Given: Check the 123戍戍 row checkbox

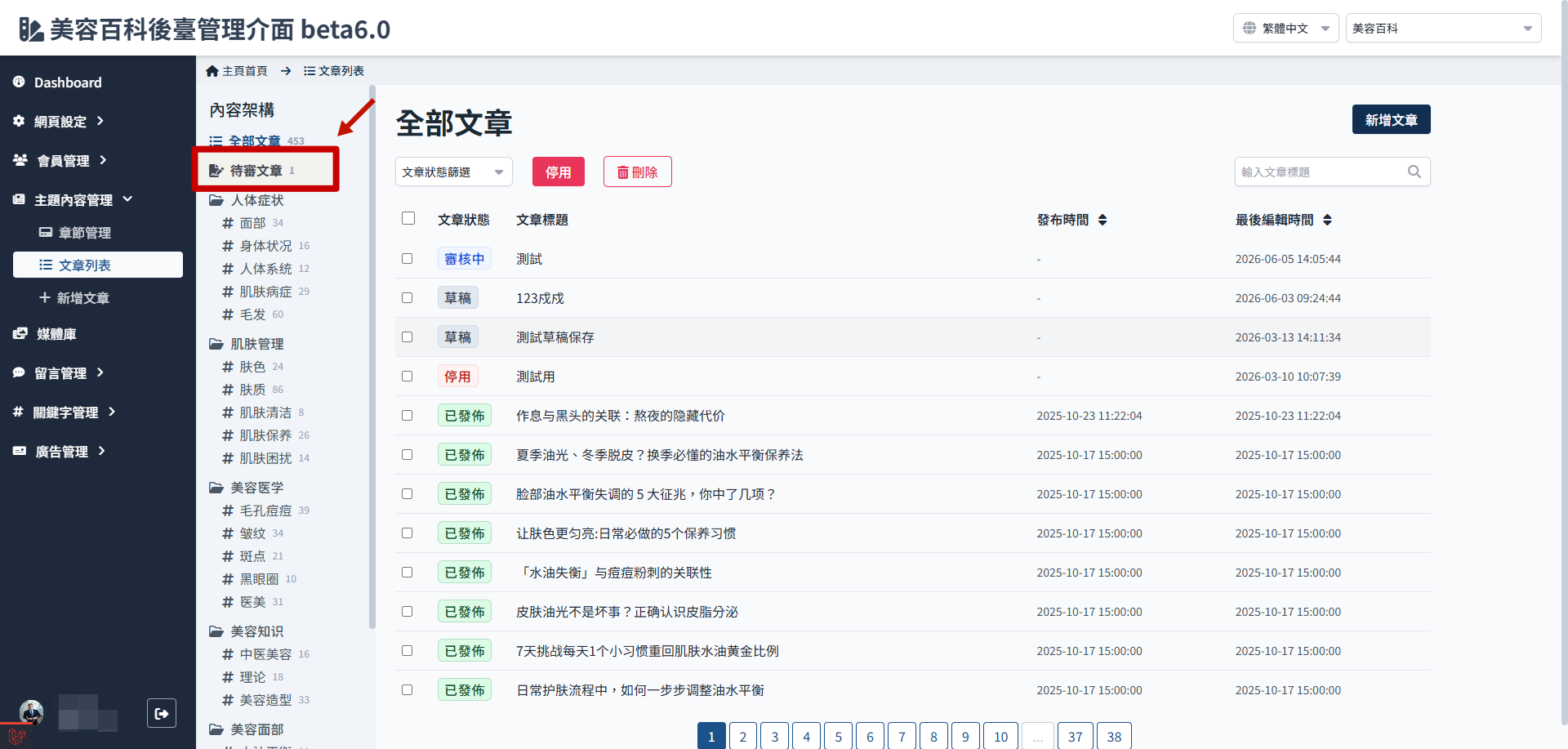Looking at the screenshot, I should tap(407, 297).
